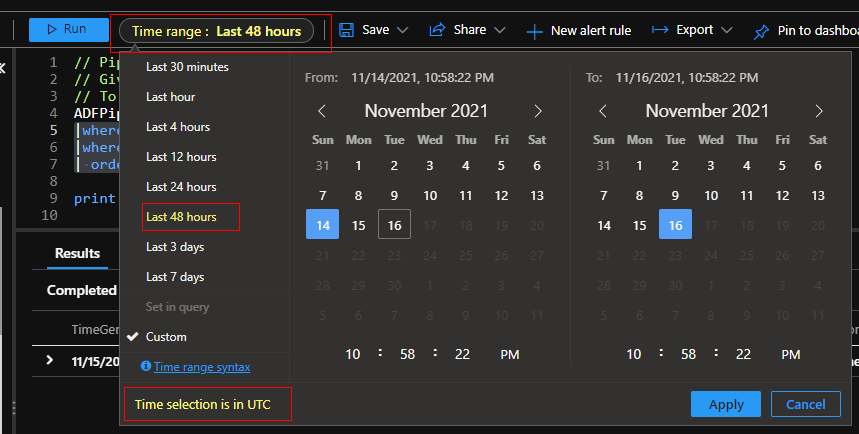Click the Pin to dashboard pin icon
Screen dimensions: 859x434
[761, 32]
